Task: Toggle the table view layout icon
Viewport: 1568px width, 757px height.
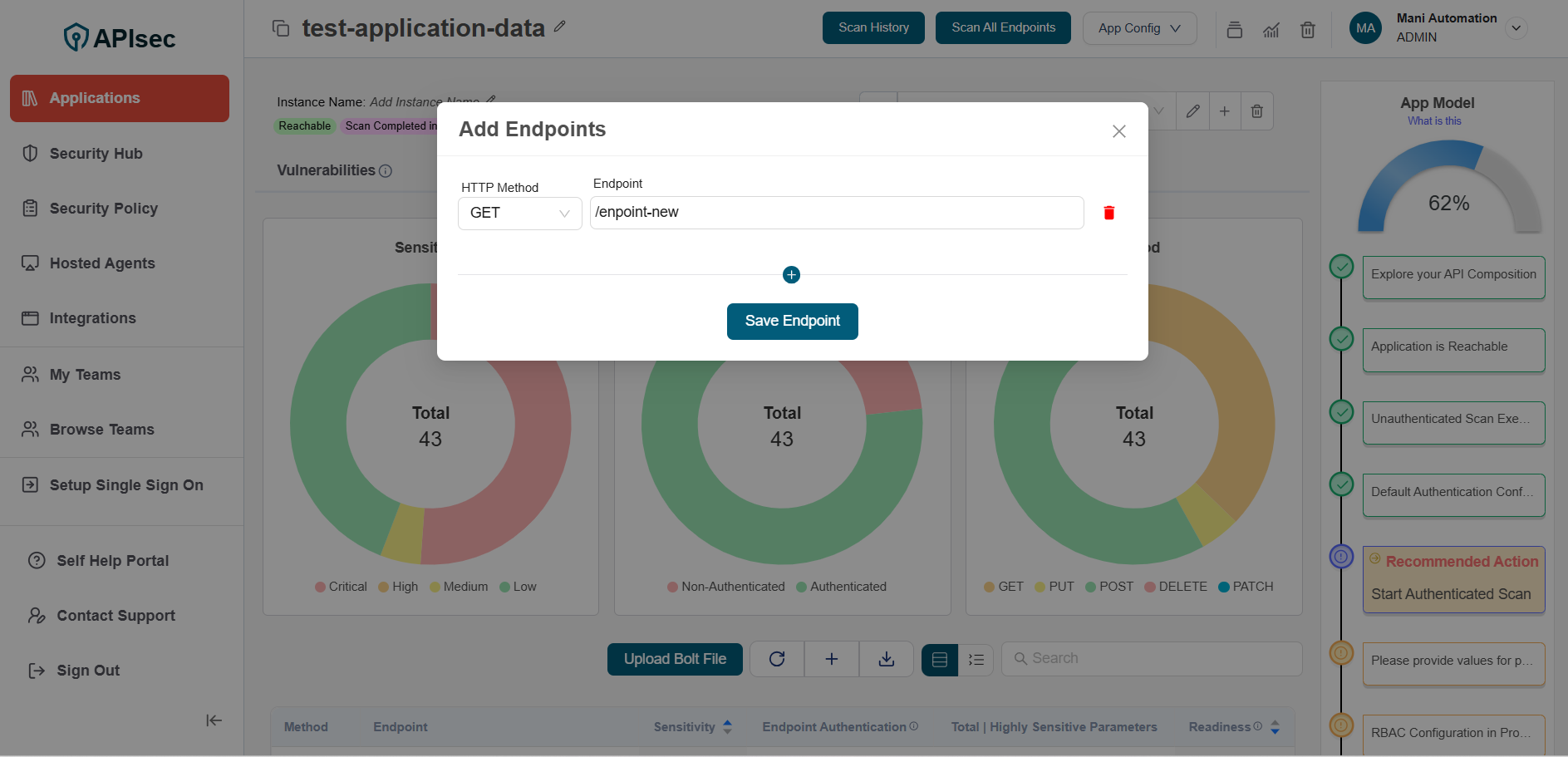Action: pyautogui.click(x=939, y=659)
